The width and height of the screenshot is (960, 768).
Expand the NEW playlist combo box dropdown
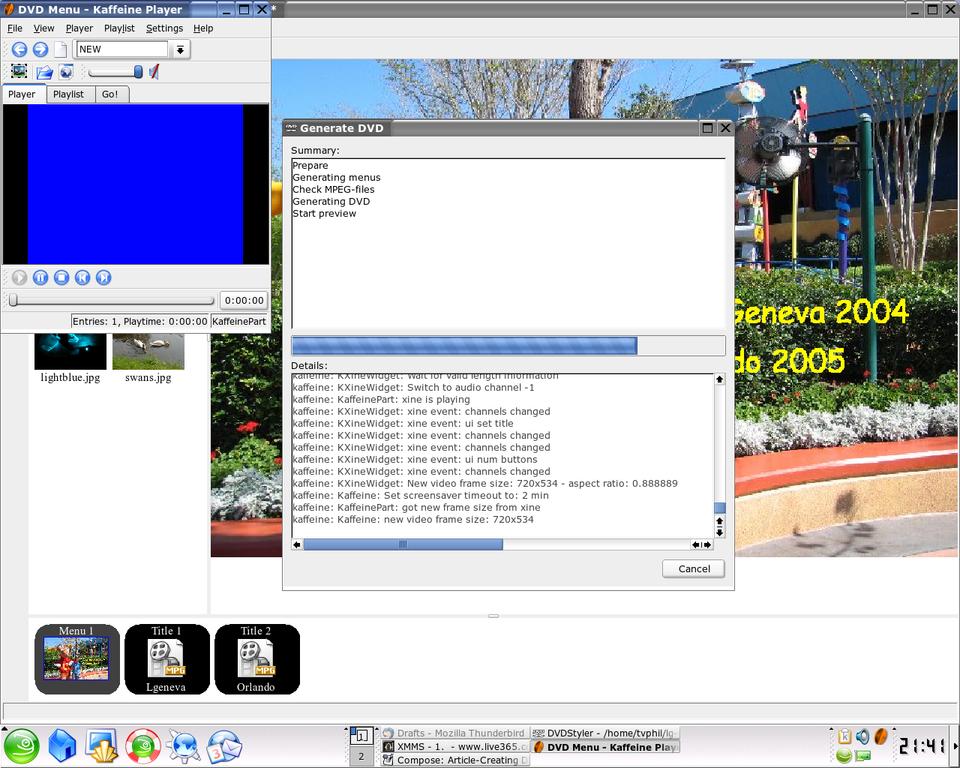click(x=180, y=49)
